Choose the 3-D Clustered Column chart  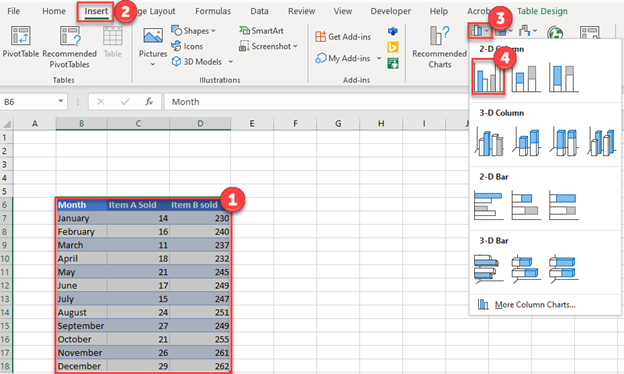489,141
